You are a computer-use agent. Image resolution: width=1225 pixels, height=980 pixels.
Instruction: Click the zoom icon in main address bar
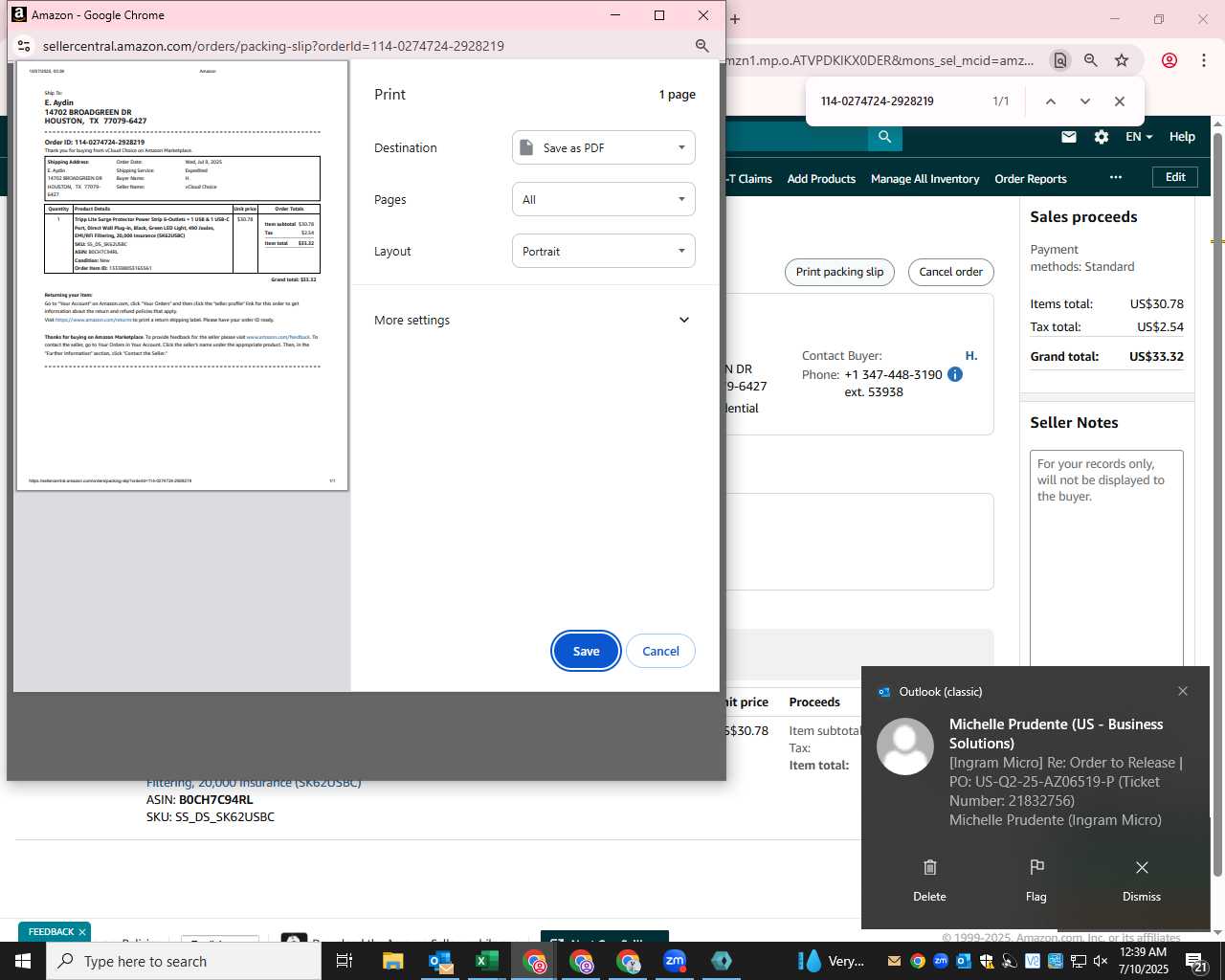pos(1090,60)
